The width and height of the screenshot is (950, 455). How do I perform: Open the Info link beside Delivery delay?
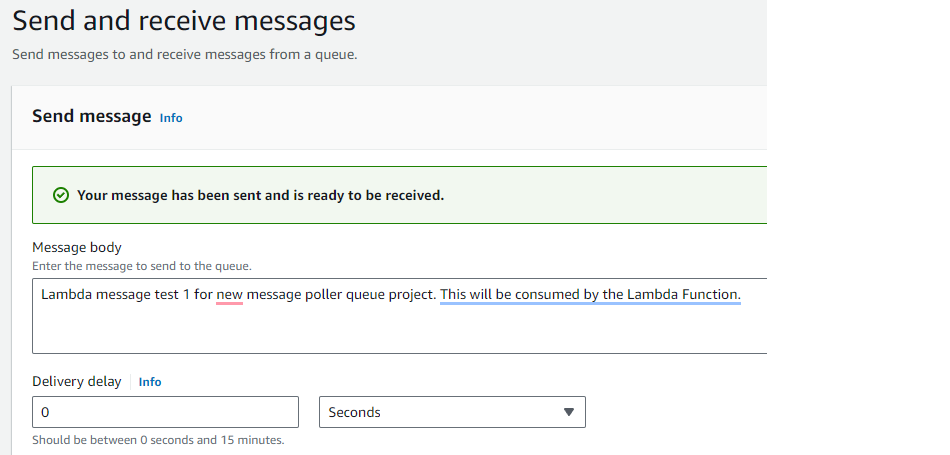(150, 382)
